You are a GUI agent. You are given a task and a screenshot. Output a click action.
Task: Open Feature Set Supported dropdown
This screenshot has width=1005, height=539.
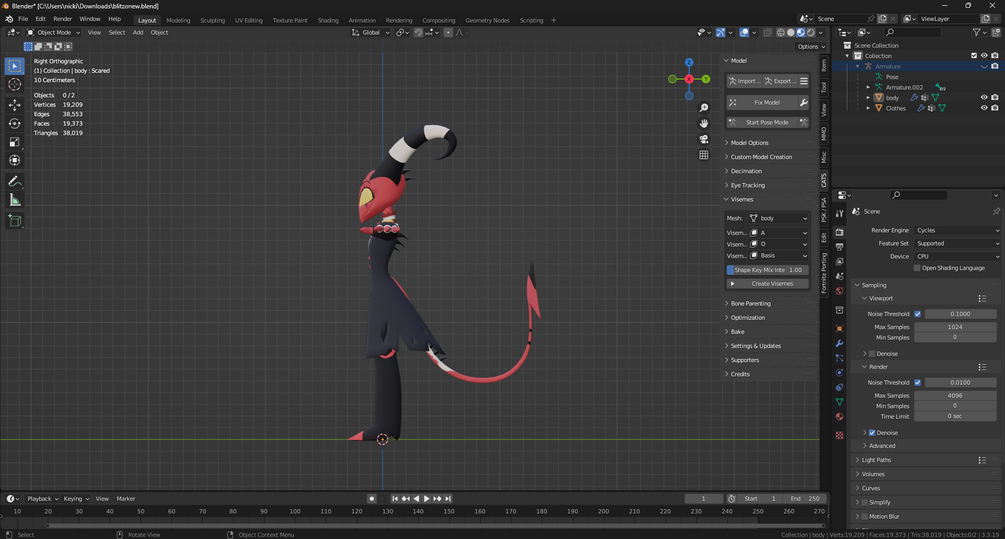(957, 244)
